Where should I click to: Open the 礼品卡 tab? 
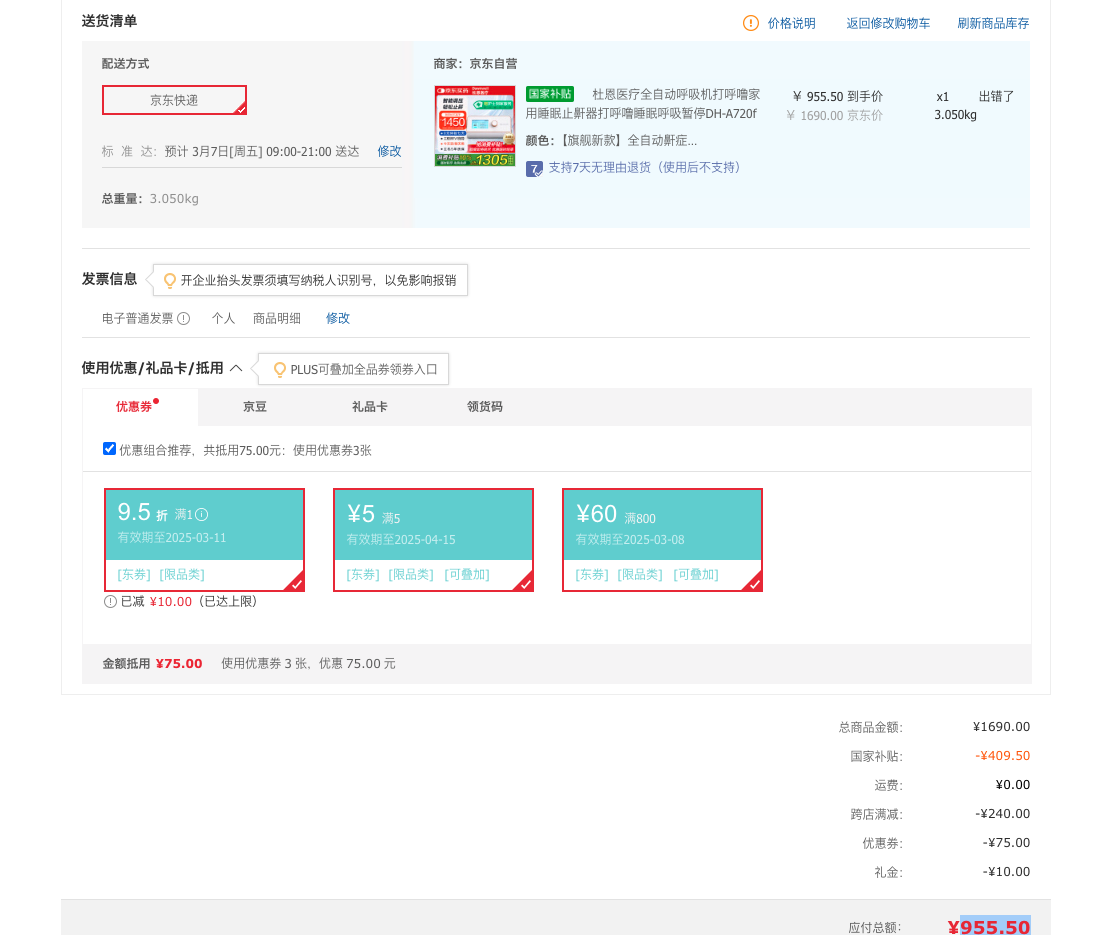[x=370, y=407]
